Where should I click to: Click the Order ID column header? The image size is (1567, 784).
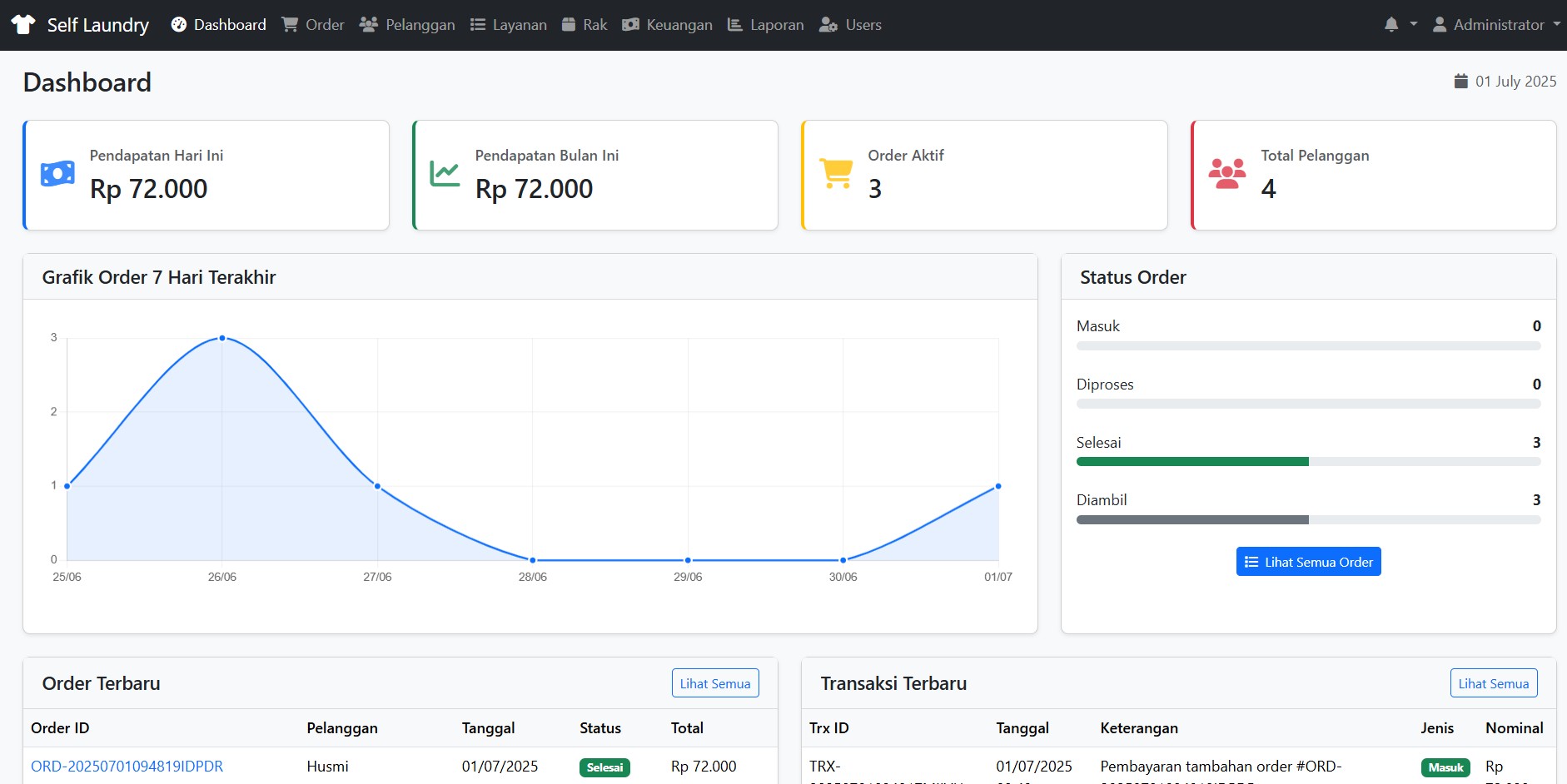click(60, 728)
